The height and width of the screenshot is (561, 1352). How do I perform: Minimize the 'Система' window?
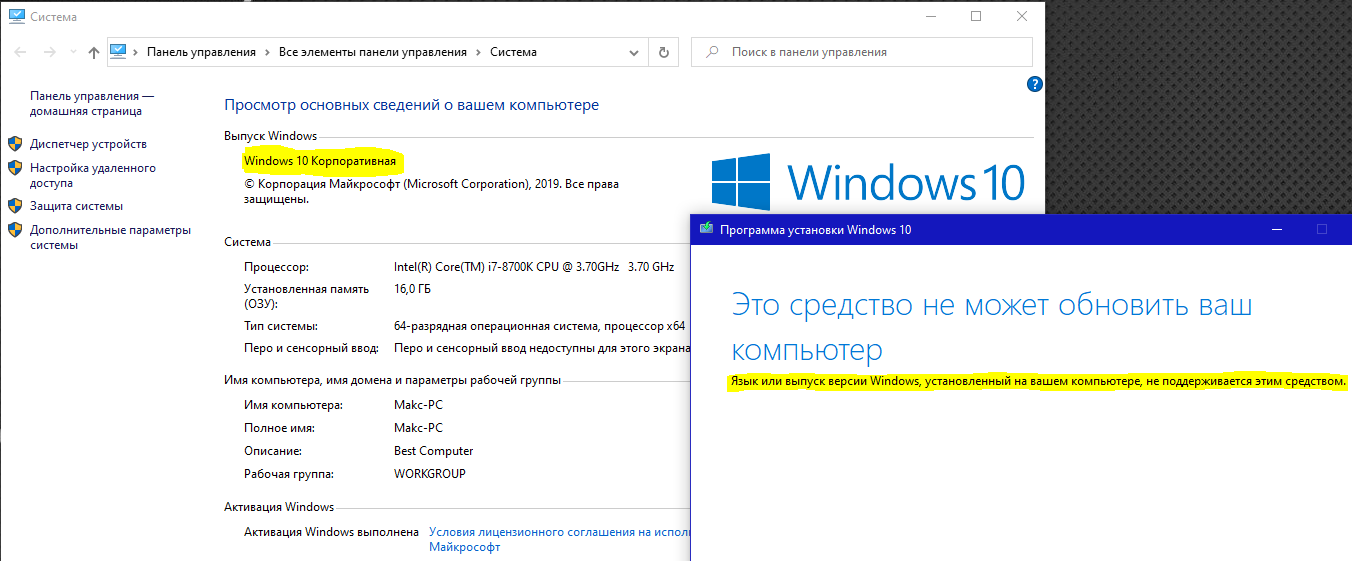(930, 16)
